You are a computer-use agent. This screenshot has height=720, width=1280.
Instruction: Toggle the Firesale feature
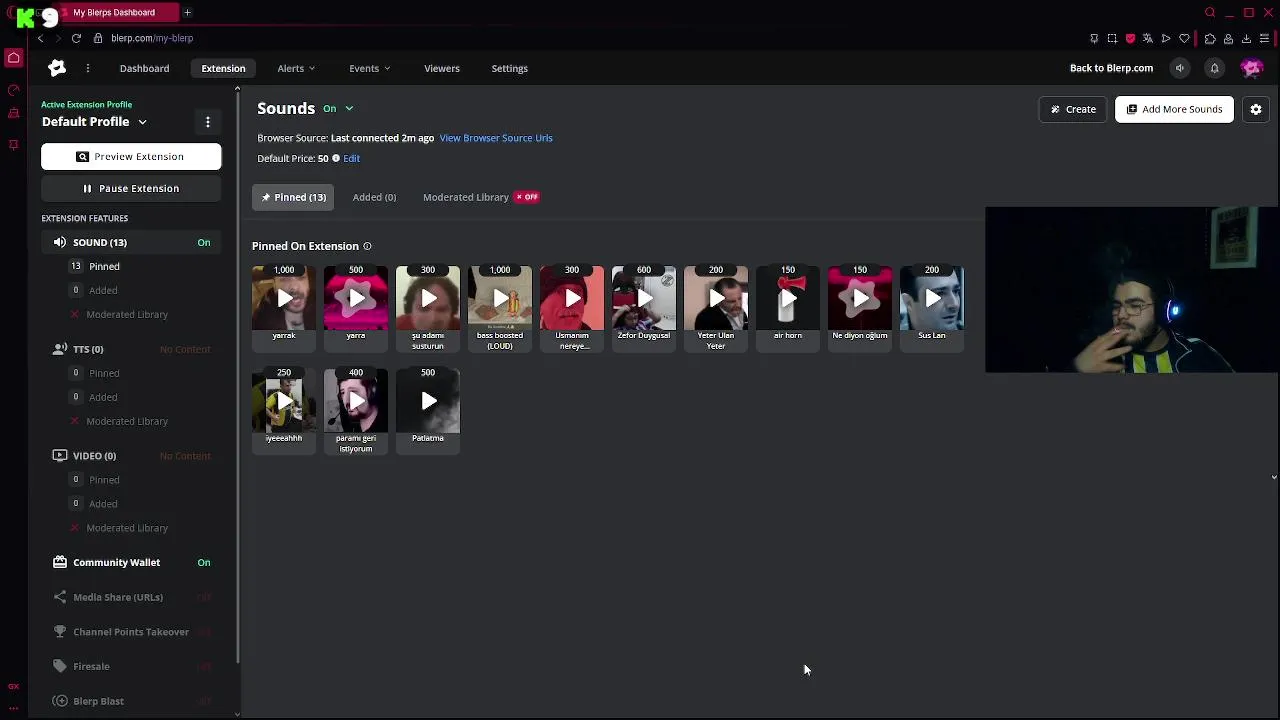click(x=204, y=666)
